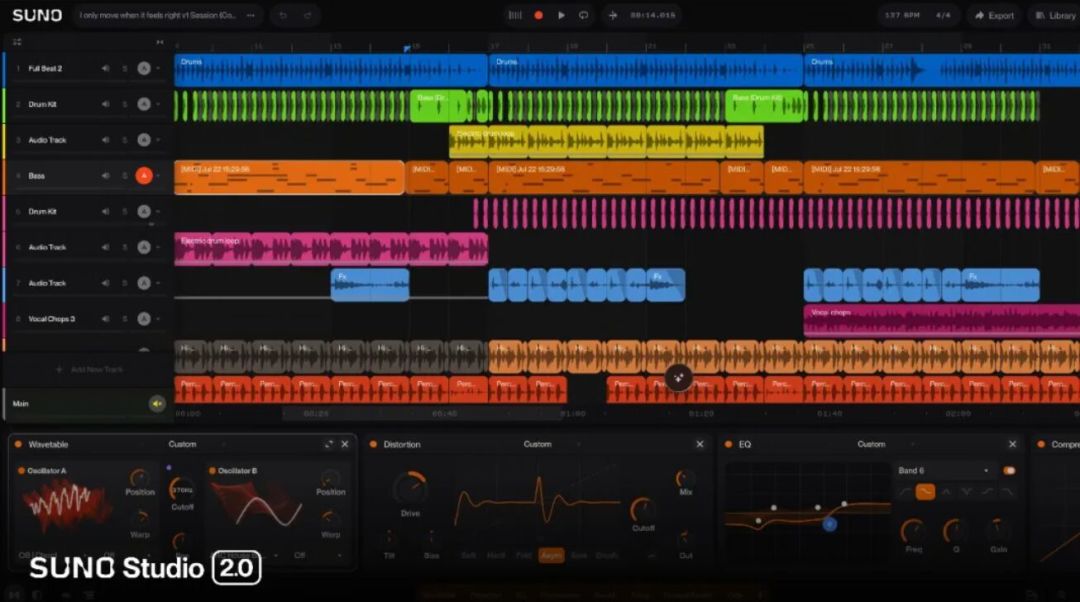Click the 00:14.015 timecode display
Viewport: 1080px width, 602px height.
point(653,15)
